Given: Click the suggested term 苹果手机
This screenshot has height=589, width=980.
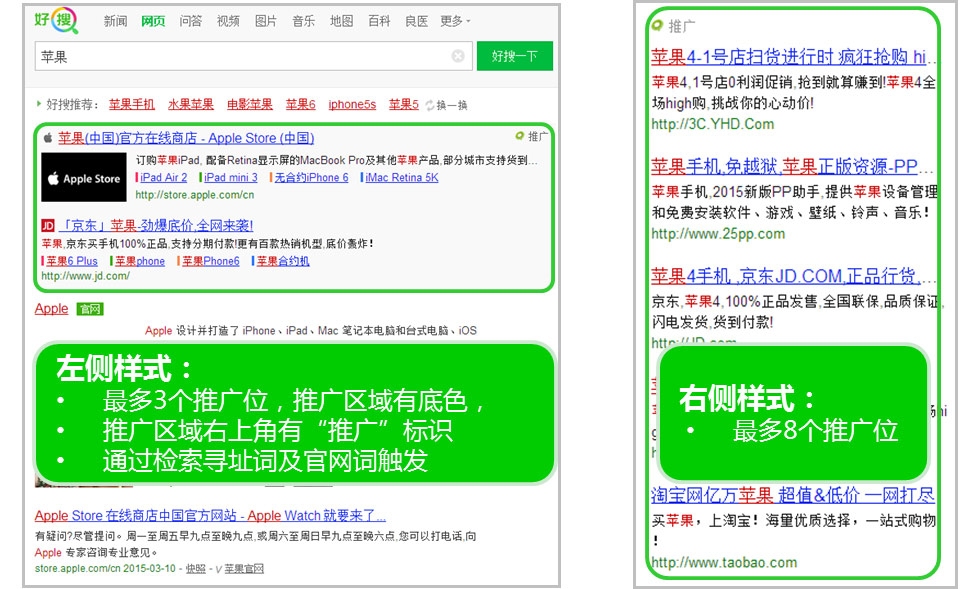Looking at the screenshot, I should pos(132,104).
